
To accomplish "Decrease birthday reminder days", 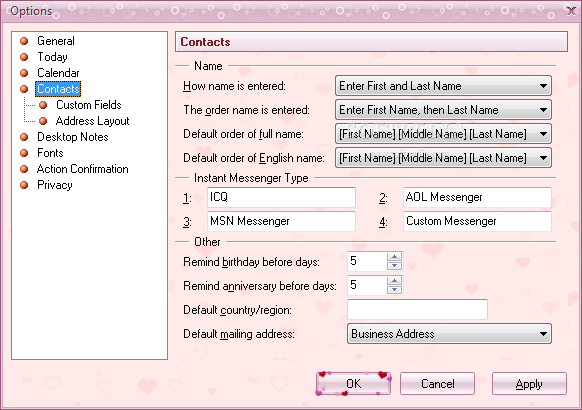I will [x=394, y=266].
